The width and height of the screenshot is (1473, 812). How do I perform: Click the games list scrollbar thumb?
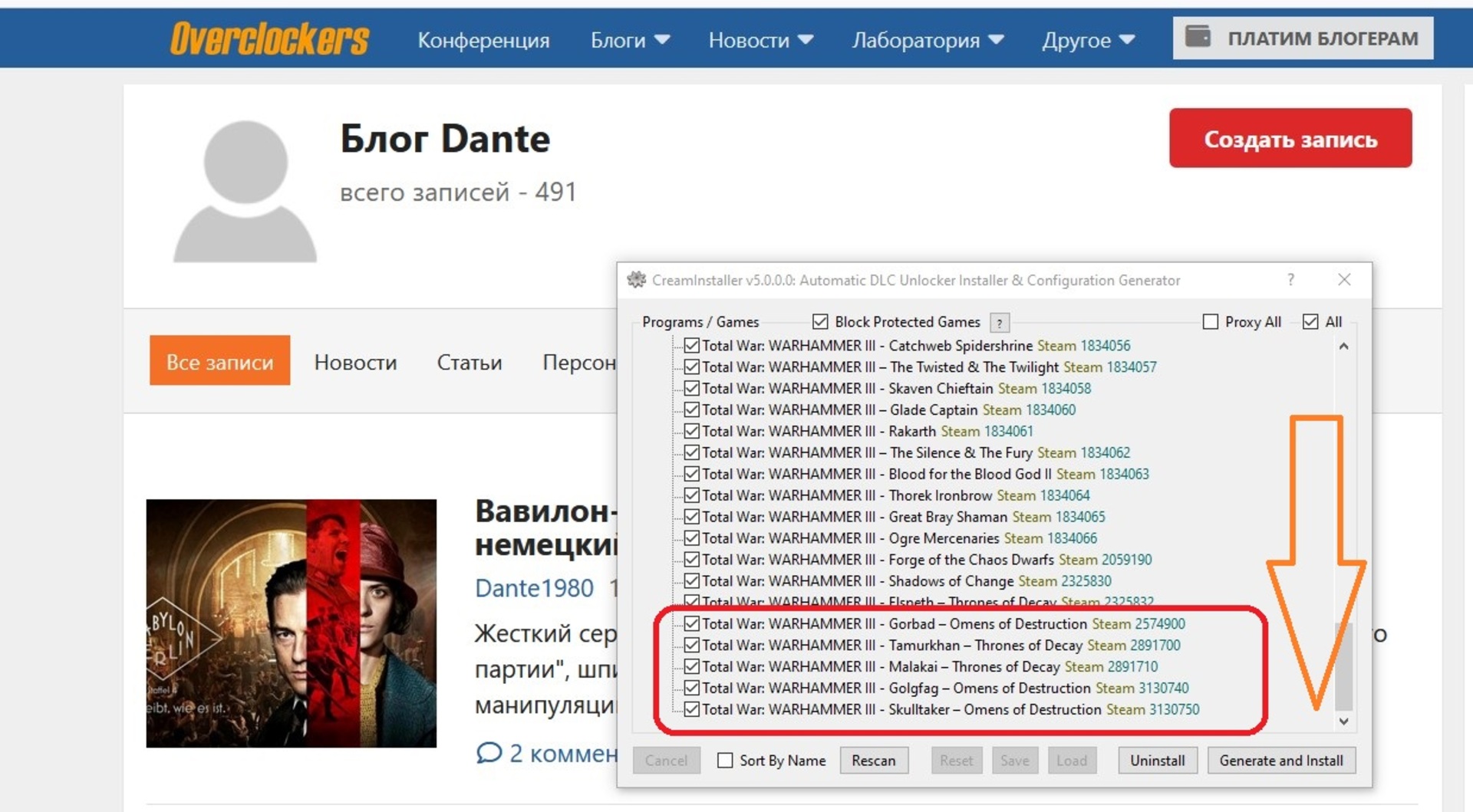[1343, 666]
